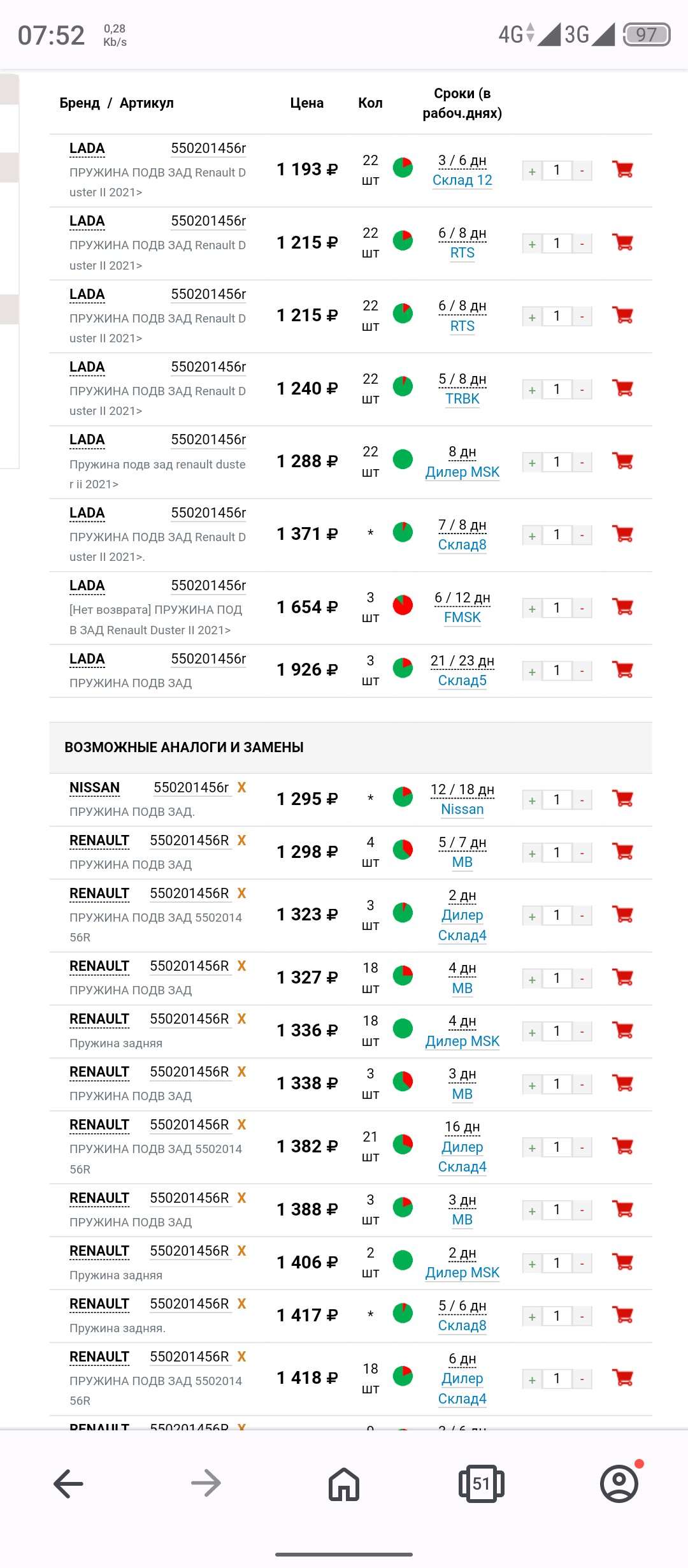The height and width of the screenshot is (1568, 688).
Task: Open article 550201456R in the 1 323 ₽ row
Action: click(x=189, y=894)
